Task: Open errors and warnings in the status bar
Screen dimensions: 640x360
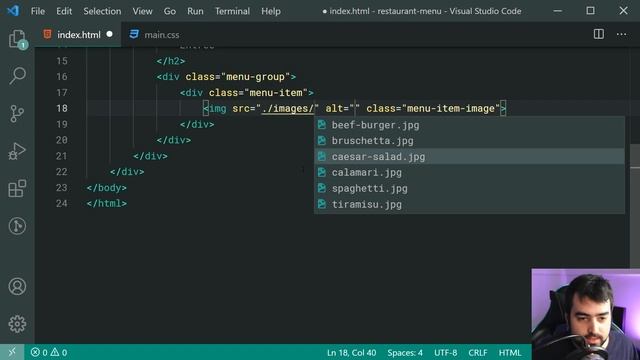Action: point(49,352)
